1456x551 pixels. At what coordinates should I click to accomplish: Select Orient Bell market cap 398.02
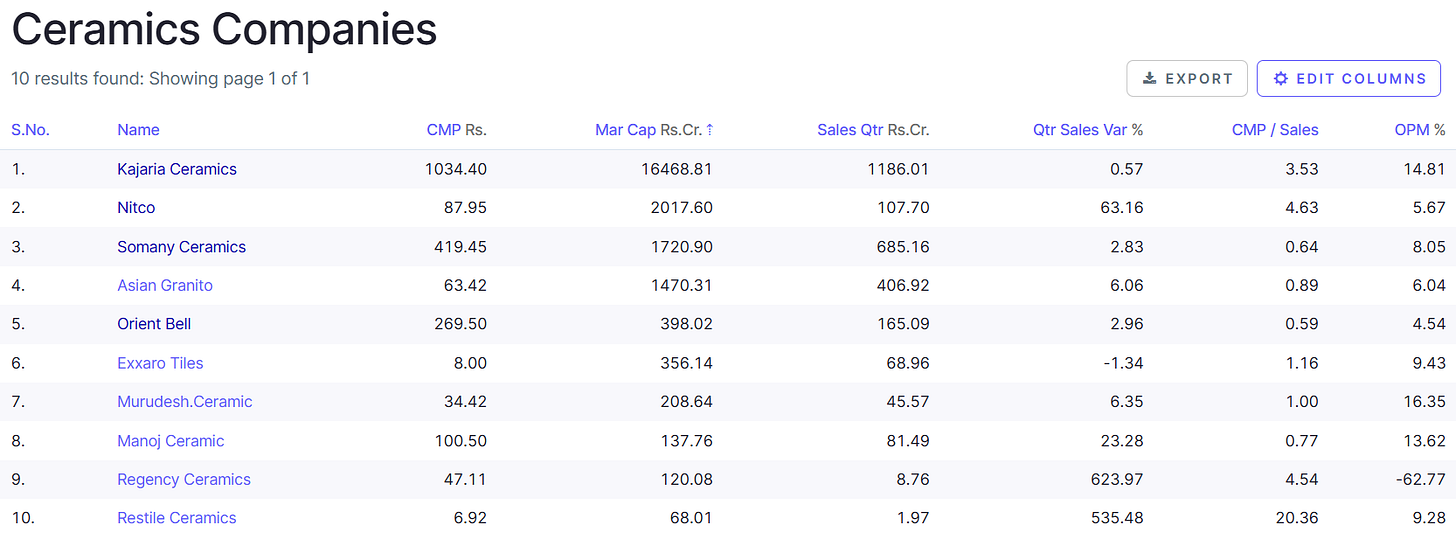(686, 324)
